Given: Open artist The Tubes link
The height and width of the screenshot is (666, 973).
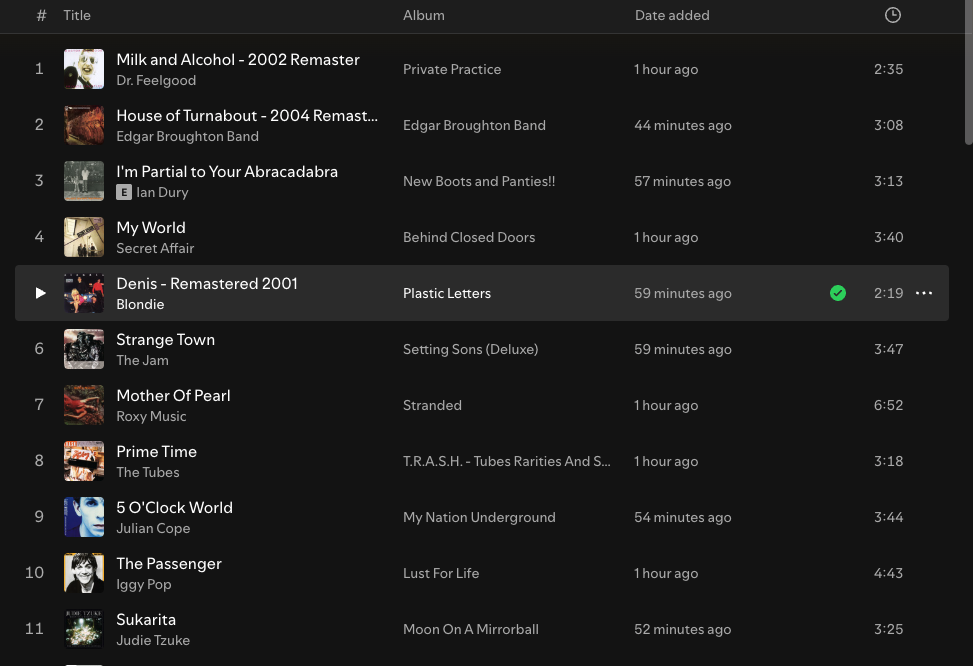Looking at the screenshot, I should [x=148, y=472].
